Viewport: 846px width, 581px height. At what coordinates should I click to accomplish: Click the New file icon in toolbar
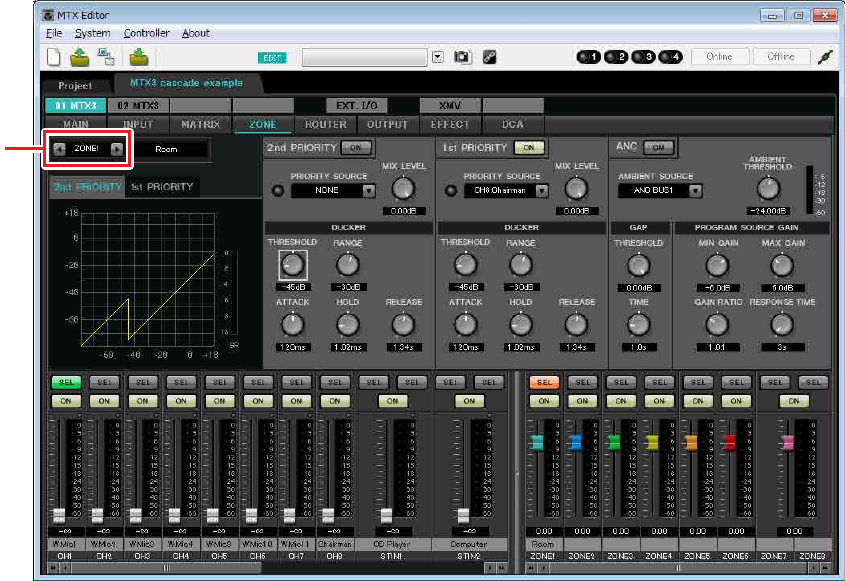pyautogui.click(x=54, y=57)
